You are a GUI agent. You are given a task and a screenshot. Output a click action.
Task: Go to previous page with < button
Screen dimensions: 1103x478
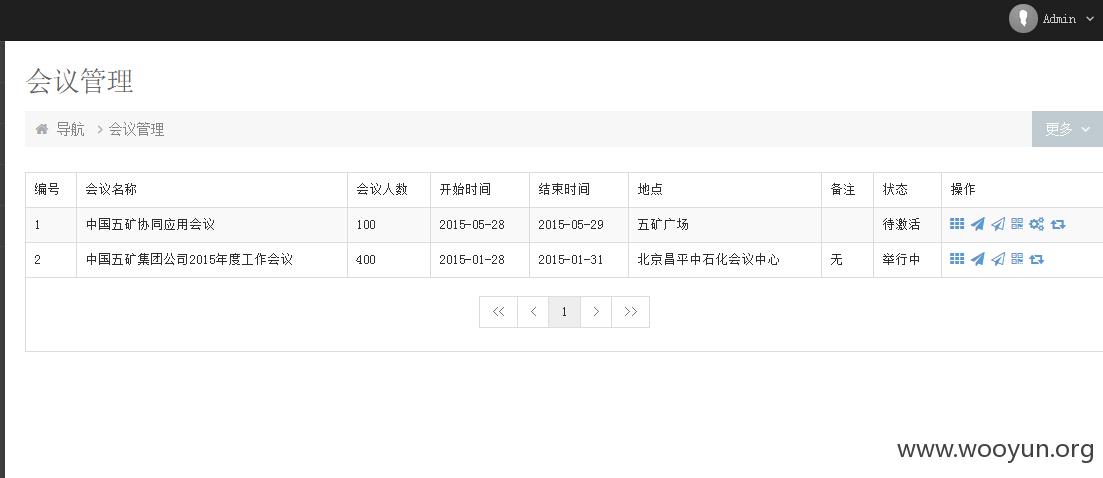click(x=533, y=311)
